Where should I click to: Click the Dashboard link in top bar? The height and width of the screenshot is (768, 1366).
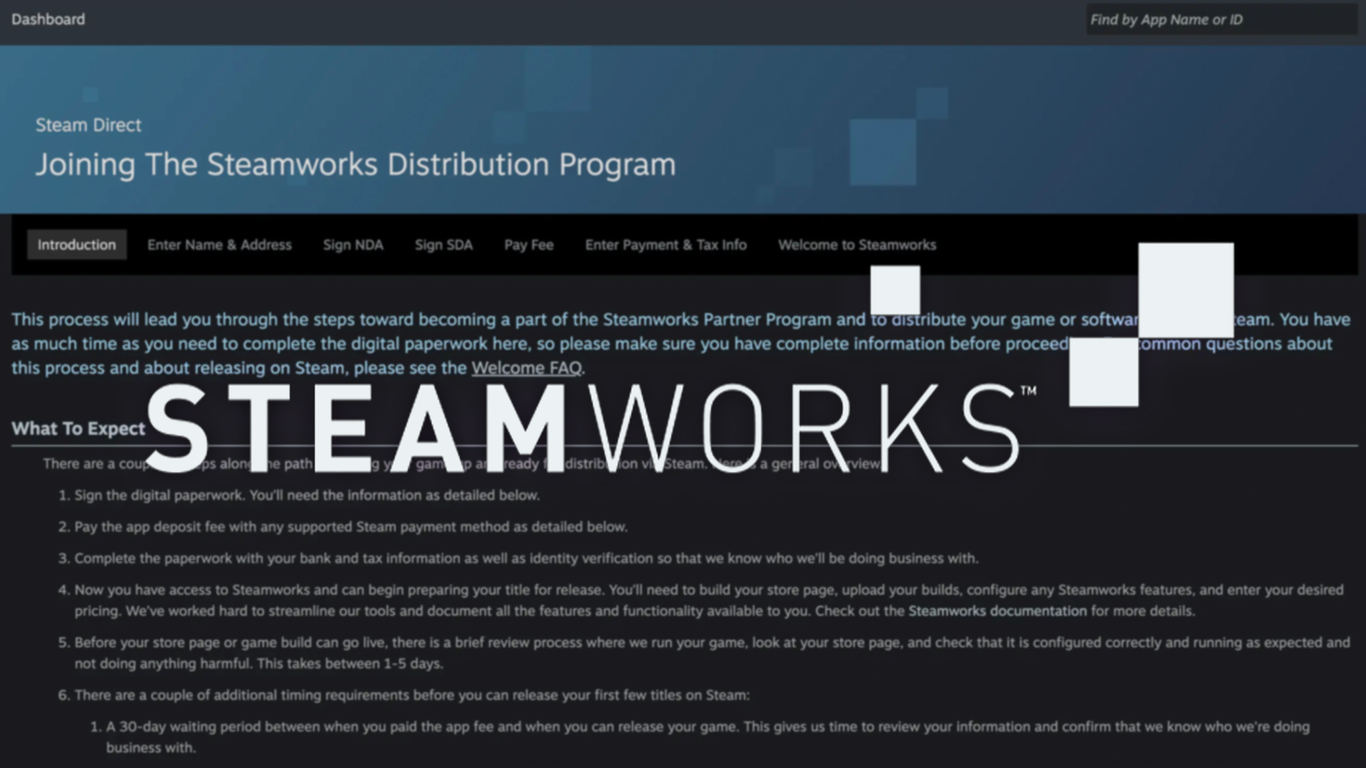click(x=48, y=19)
